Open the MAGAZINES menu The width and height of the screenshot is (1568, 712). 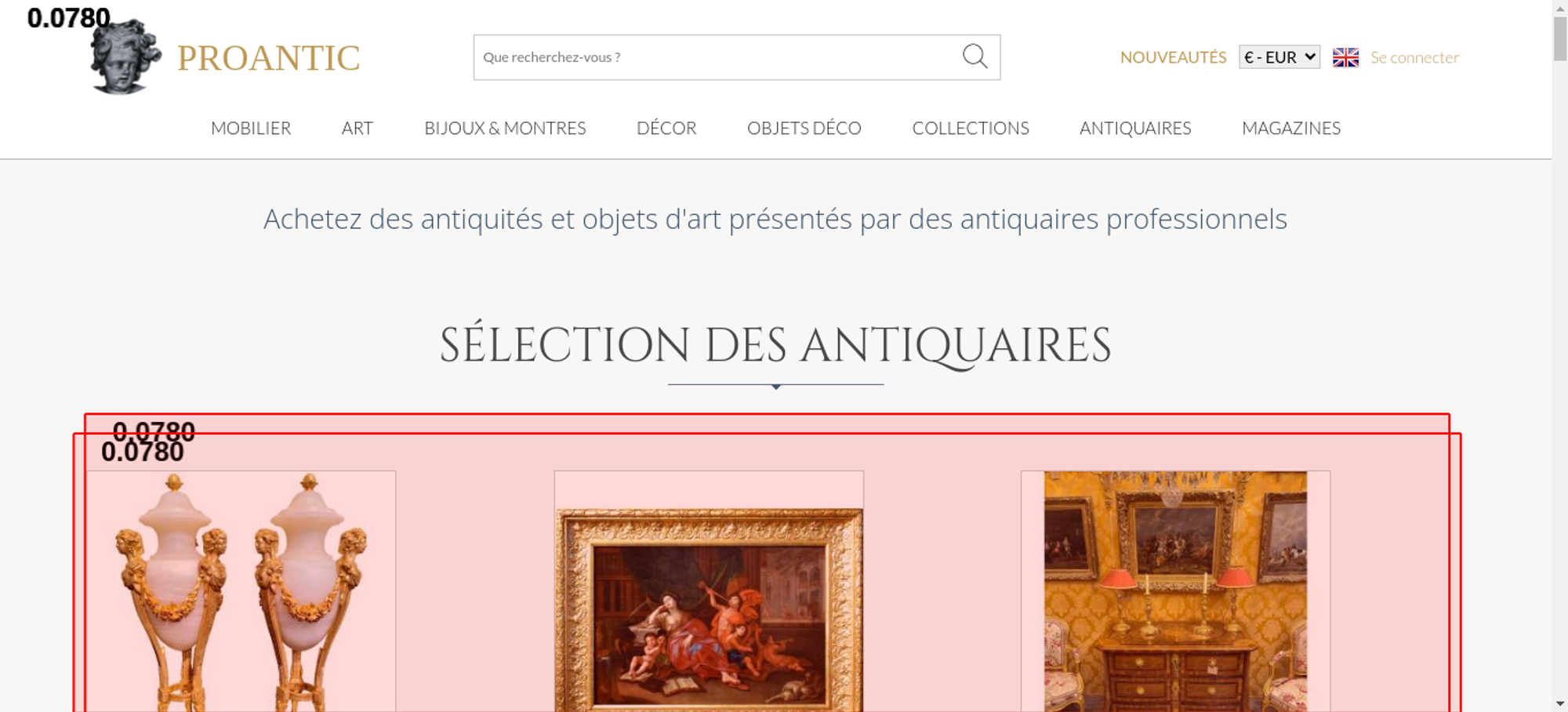point(1291,128)
